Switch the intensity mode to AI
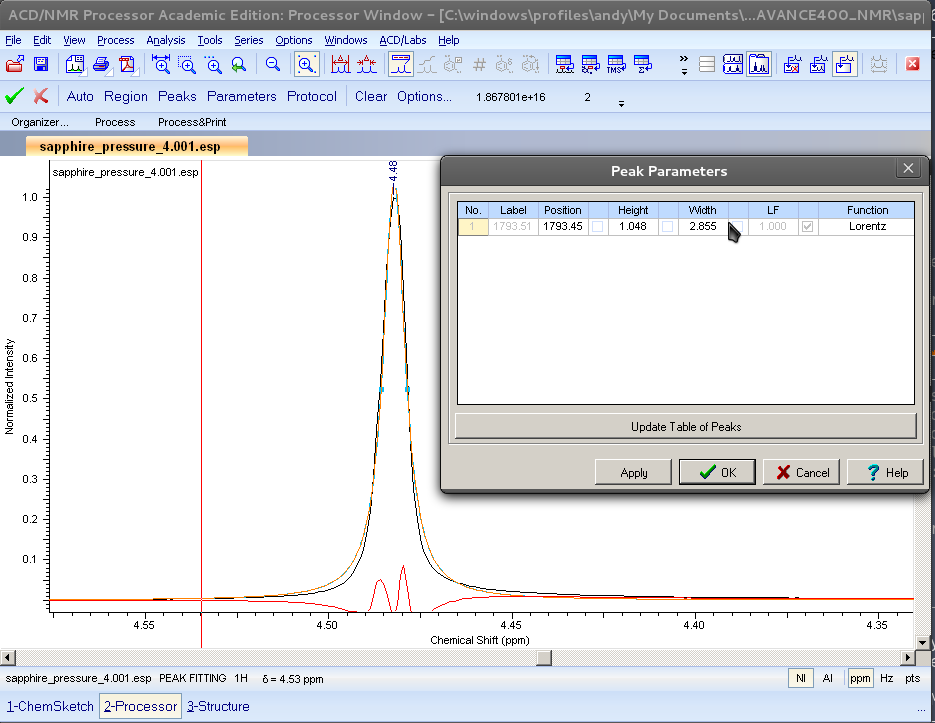 coord(828,678)
